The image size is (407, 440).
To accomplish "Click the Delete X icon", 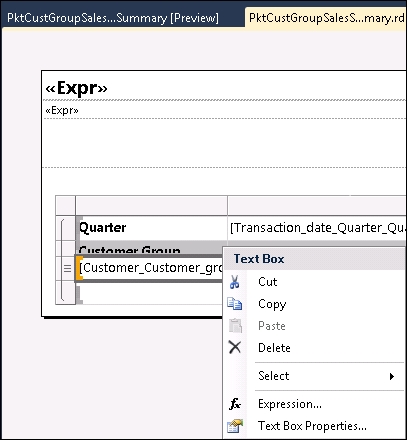I will [x=235, y=347].
